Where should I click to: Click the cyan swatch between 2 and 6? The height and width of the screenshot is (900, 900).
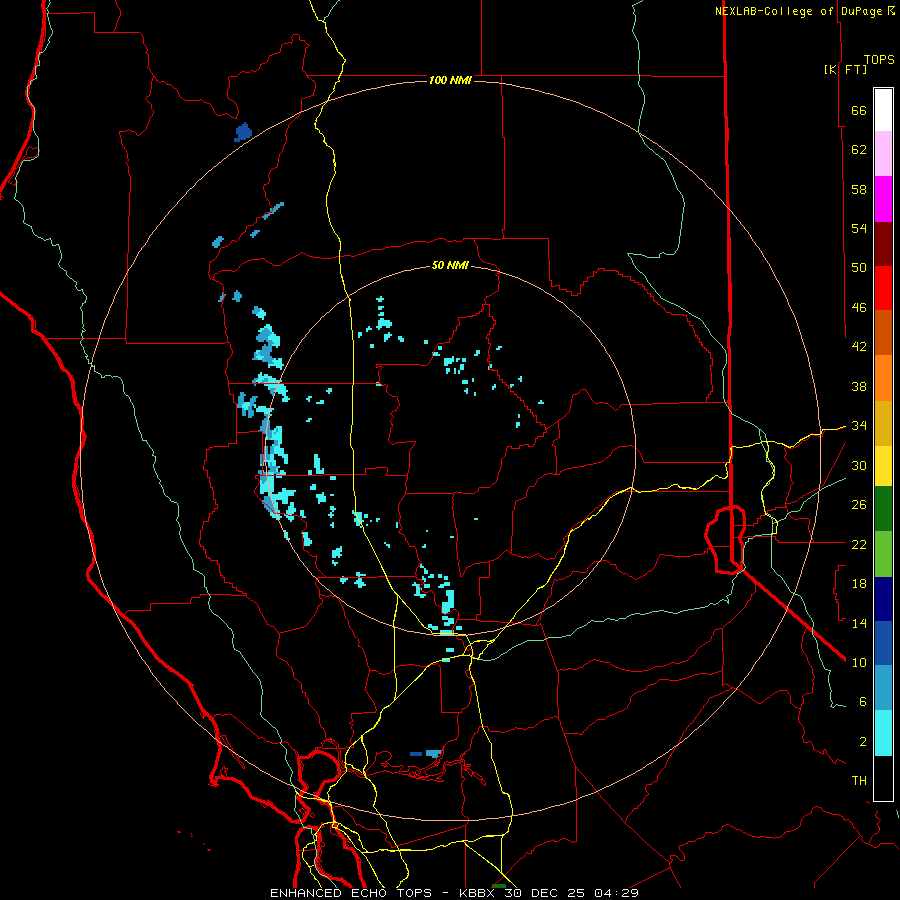883,733
